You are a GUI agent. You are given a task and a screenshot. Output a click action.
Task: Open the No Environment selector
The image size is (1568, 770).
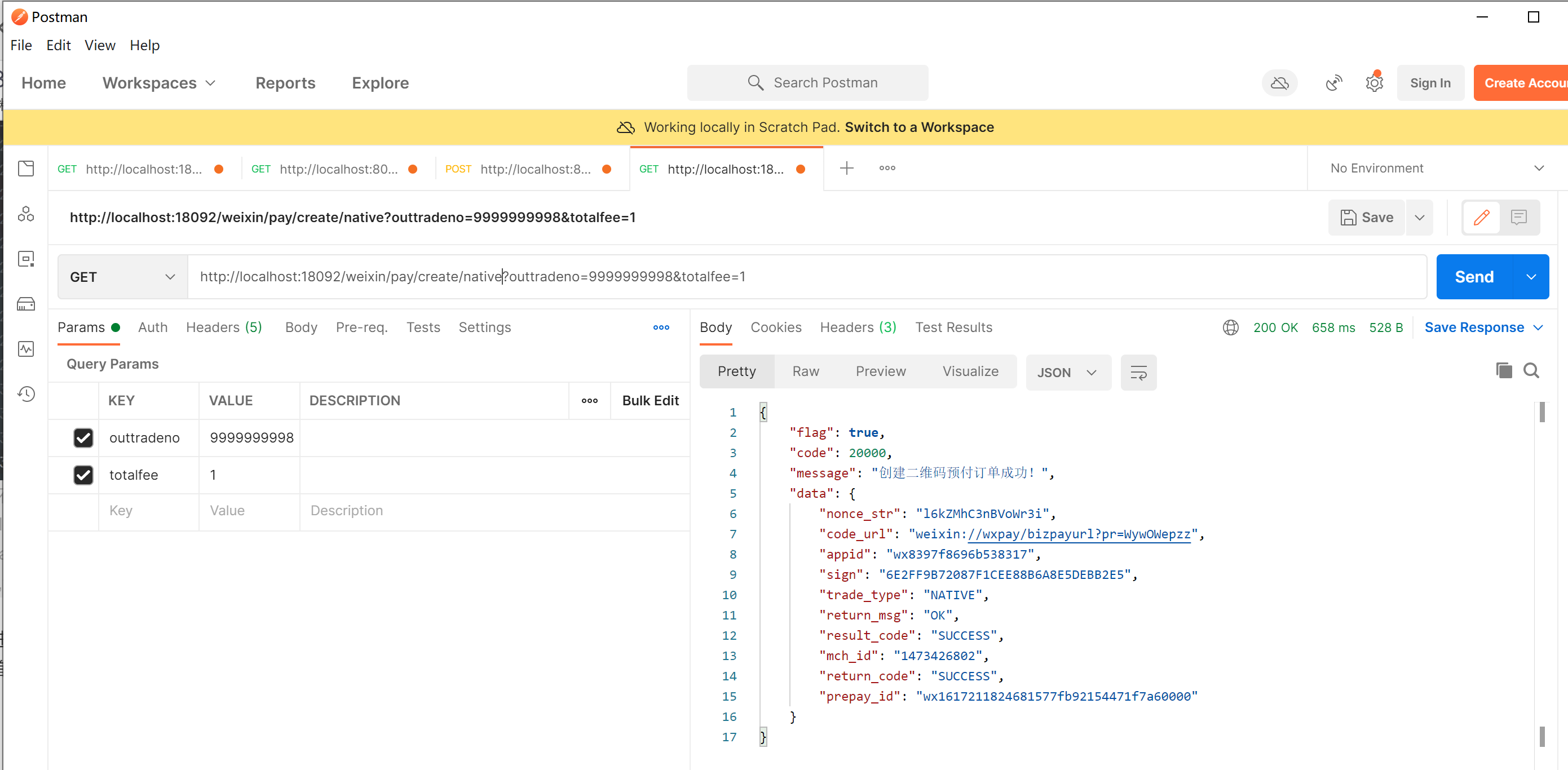[1437, 168]
